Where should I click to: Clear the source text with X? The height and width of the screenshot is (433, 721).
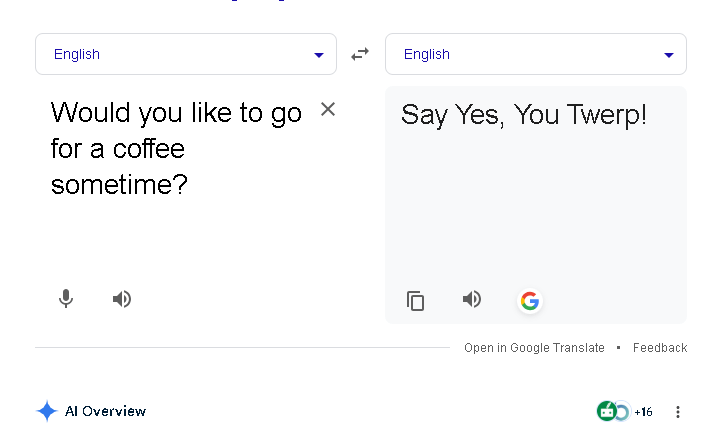point(328,109)
